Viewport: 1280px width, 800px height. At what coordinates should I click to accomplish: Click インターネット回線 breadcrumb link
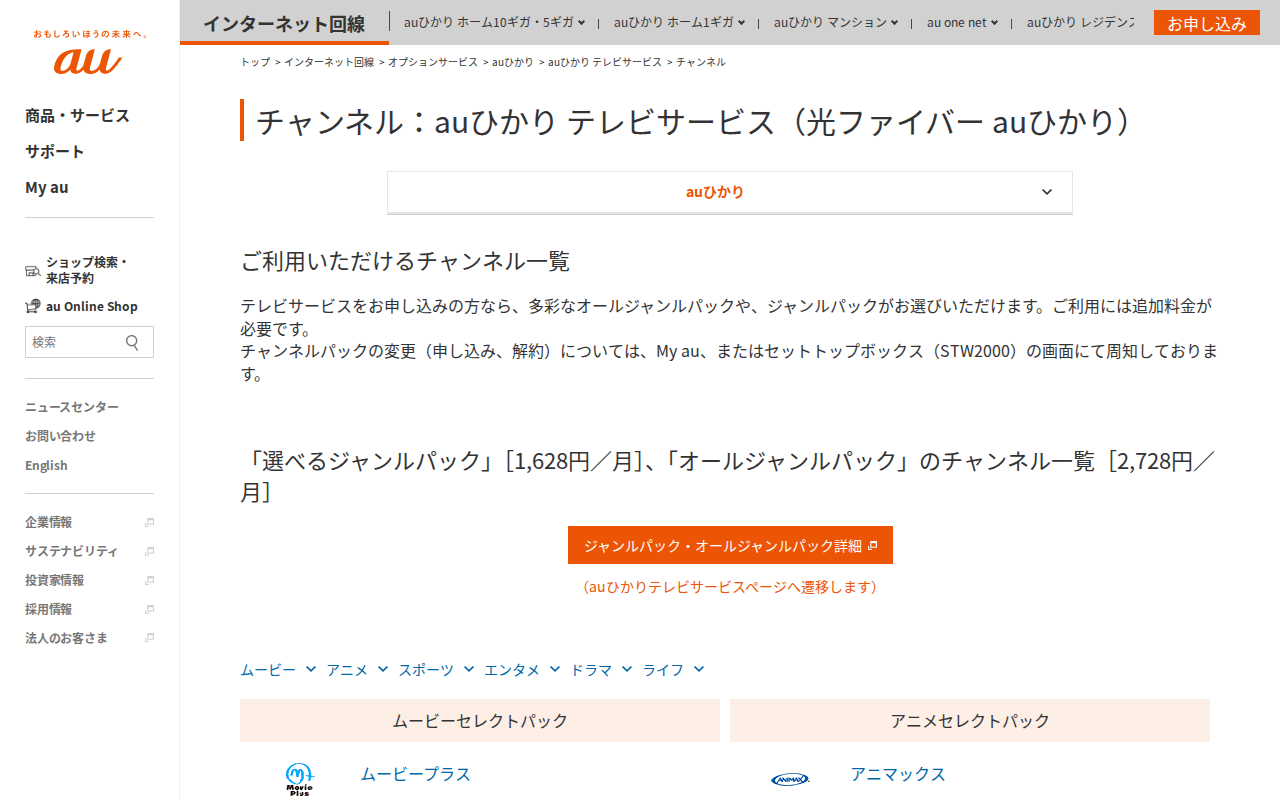click(x=329, y=62)
